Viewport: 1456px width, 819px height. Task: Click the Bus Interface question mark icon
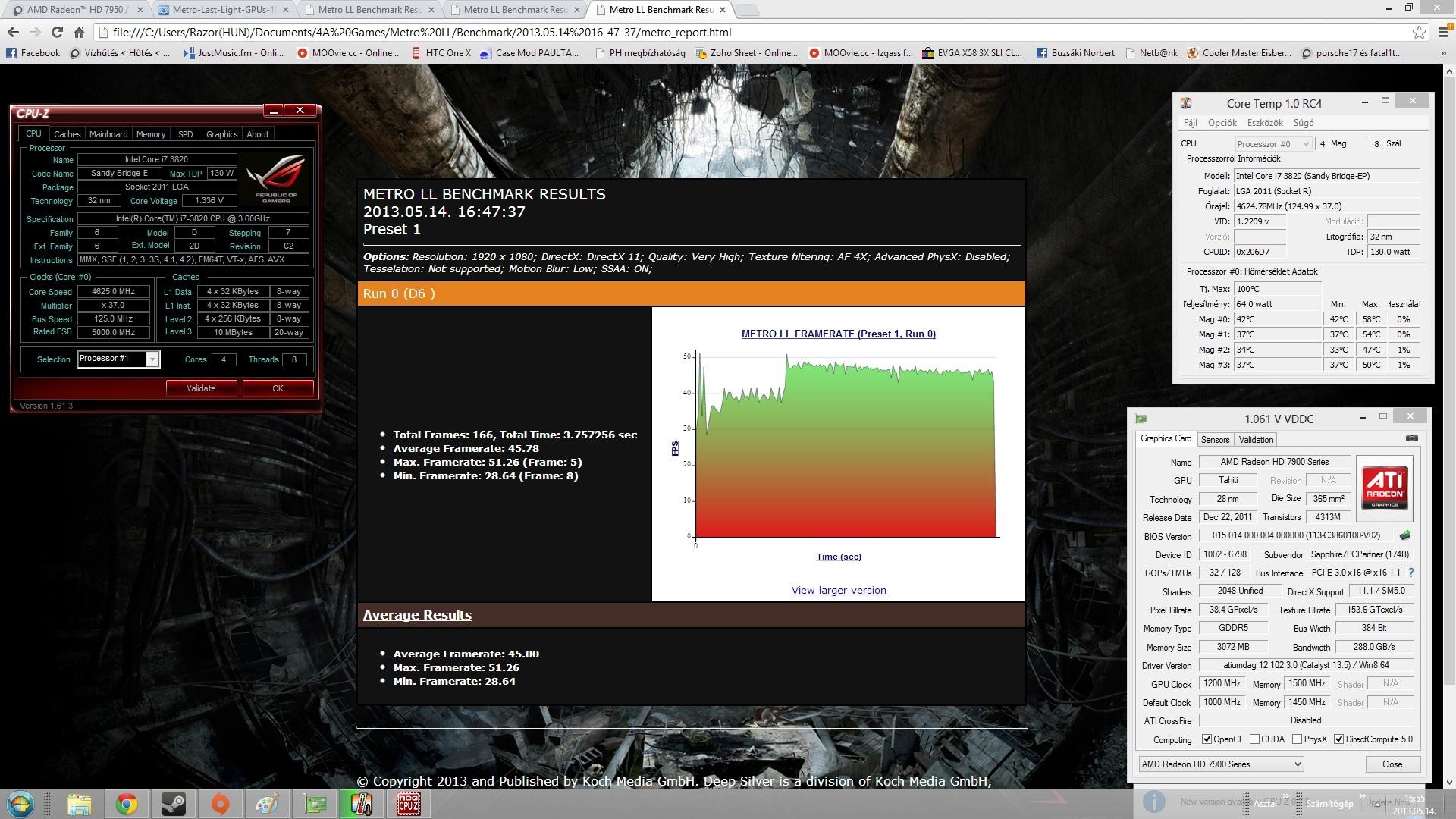[1411, 573]
